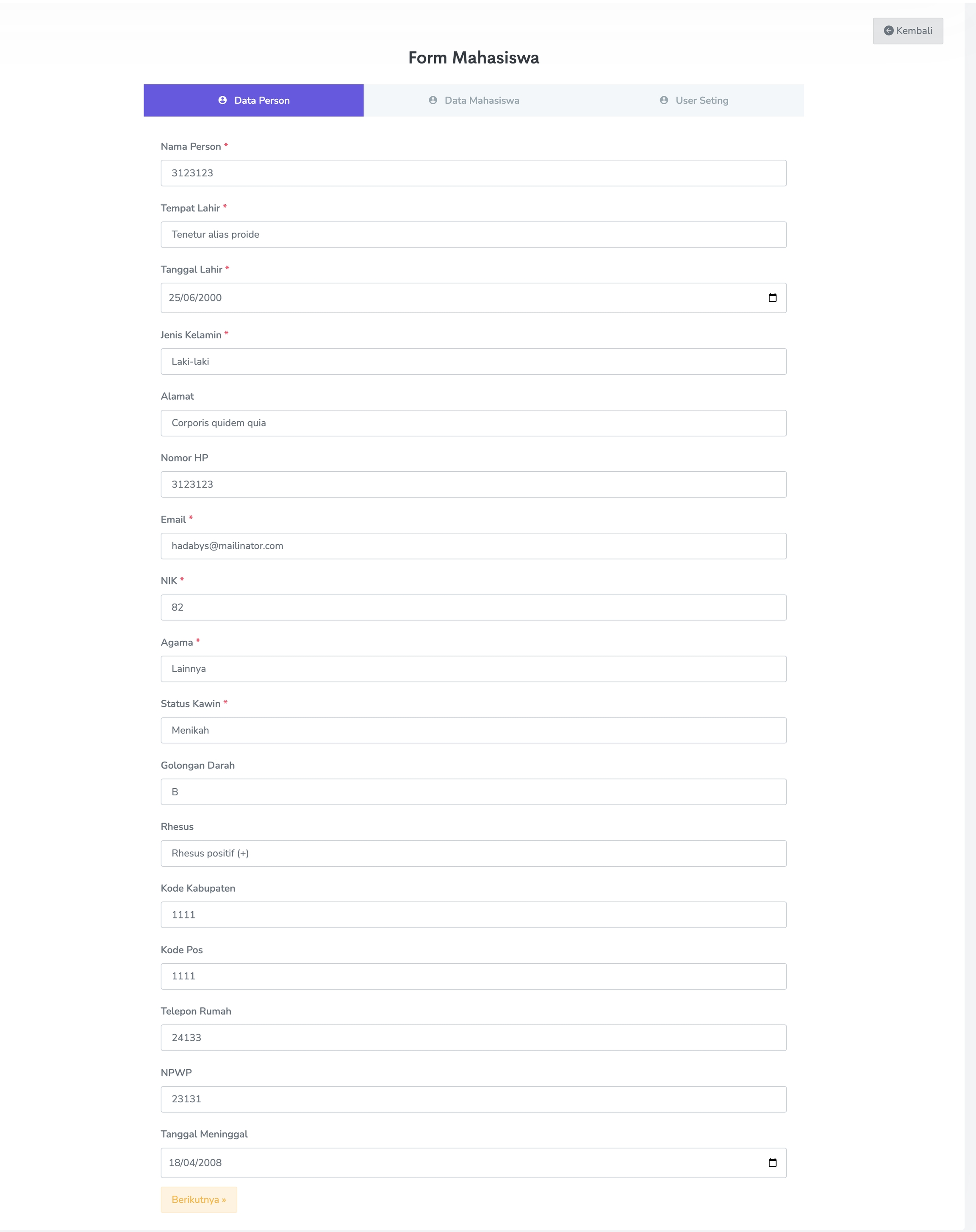
Task: Go back with the Kembali button
Action: pyautogui.click(x=907, y=31)
